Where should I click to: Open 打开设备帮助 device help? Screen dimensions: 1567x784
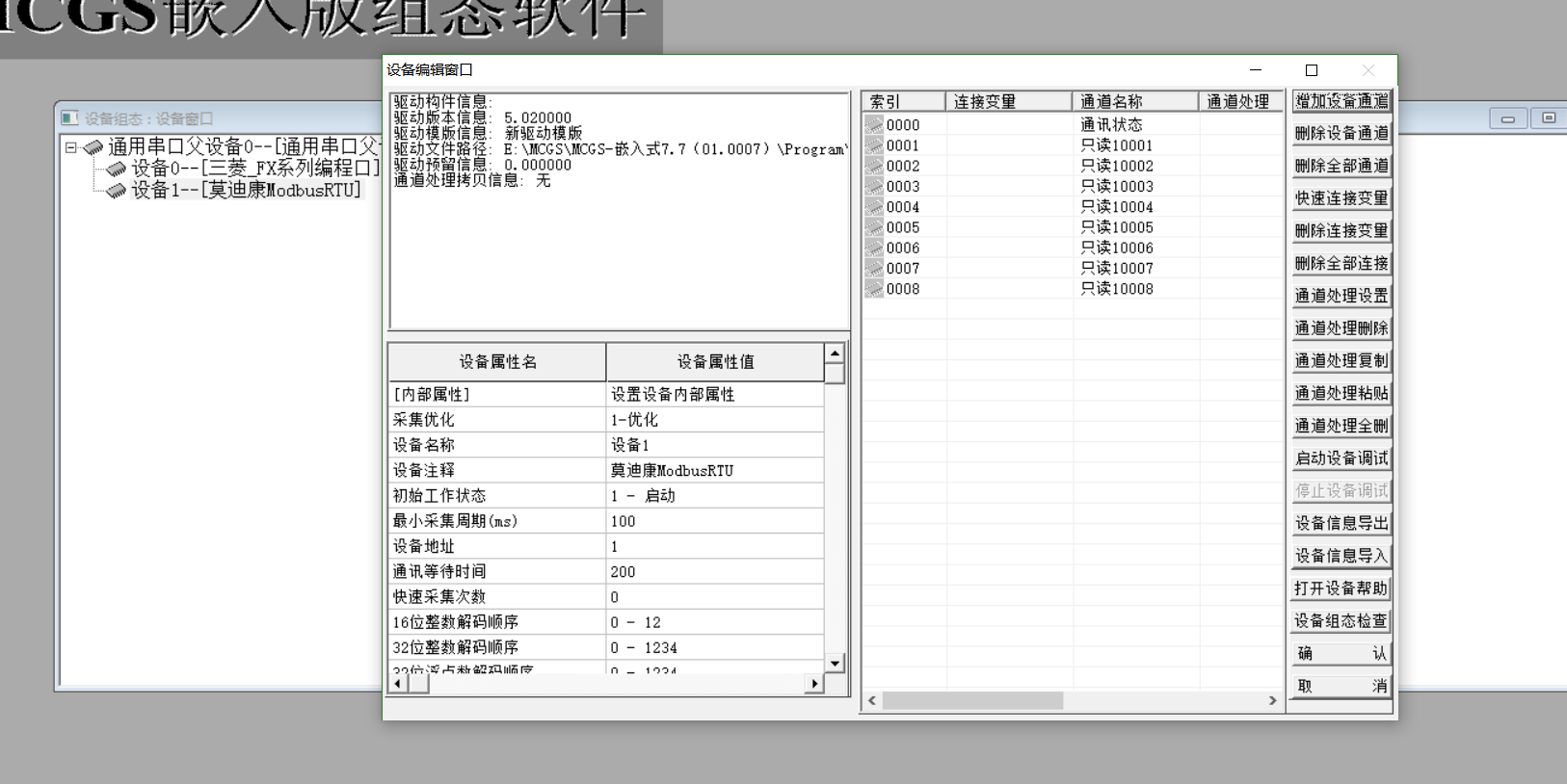[1341, 588]
